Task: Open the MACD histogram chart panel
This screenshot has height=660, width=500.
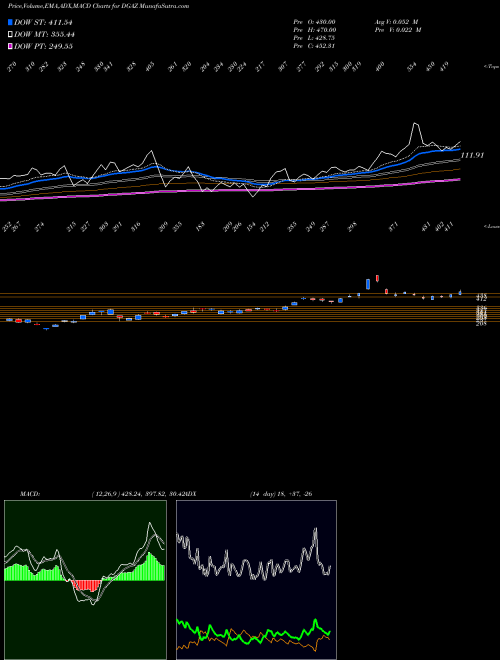Action: 85,580
